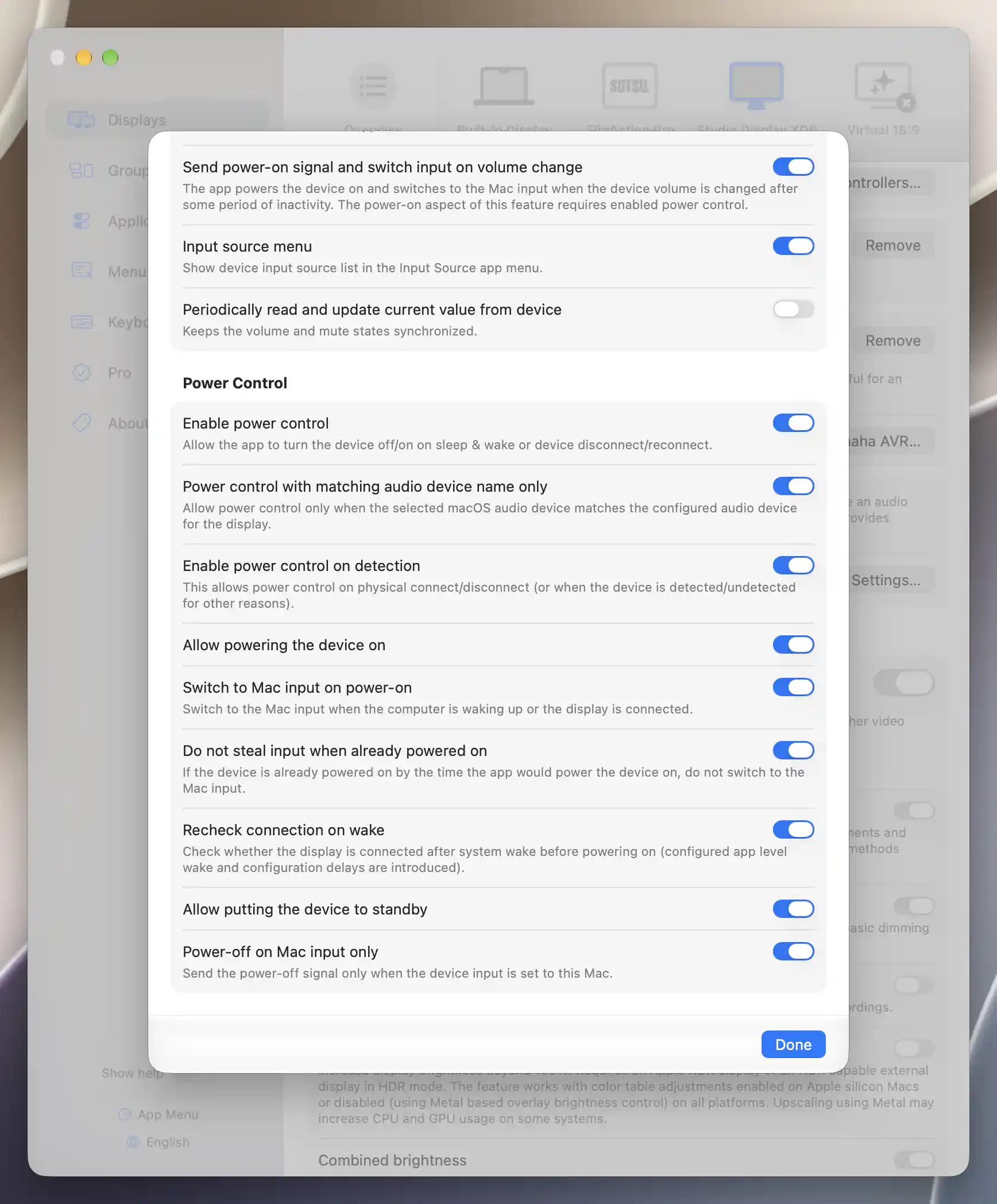Select the Groups sidebar icon
The image size is (997, 1204).
click(81, 171)
